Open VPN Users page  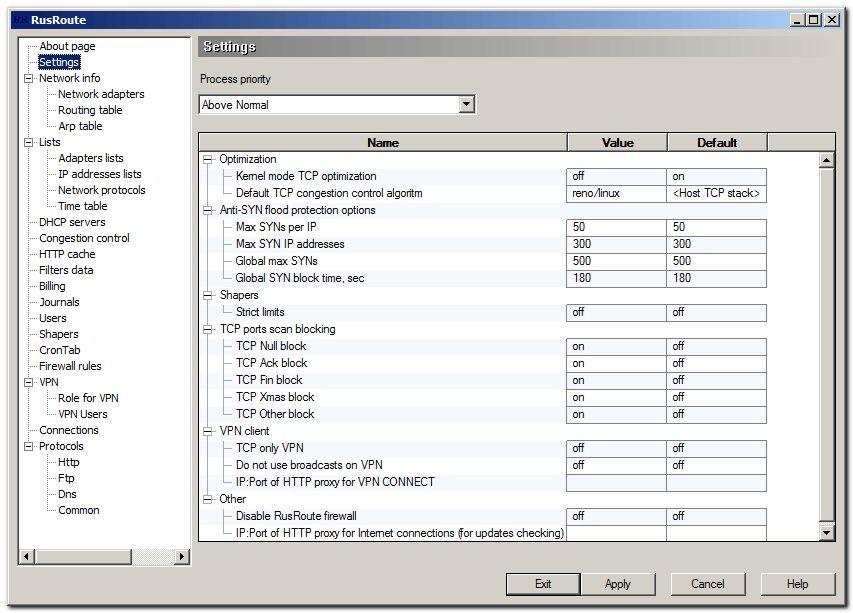pos(83,414)
